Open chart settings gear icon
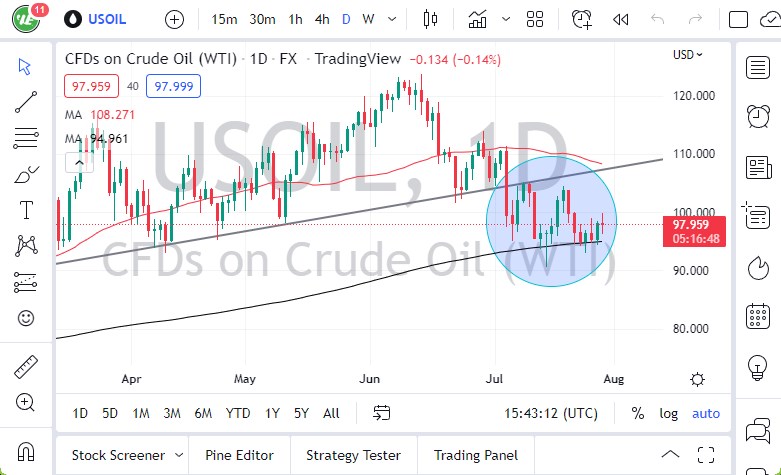This screenshot has width=781, height=475. 697,379
